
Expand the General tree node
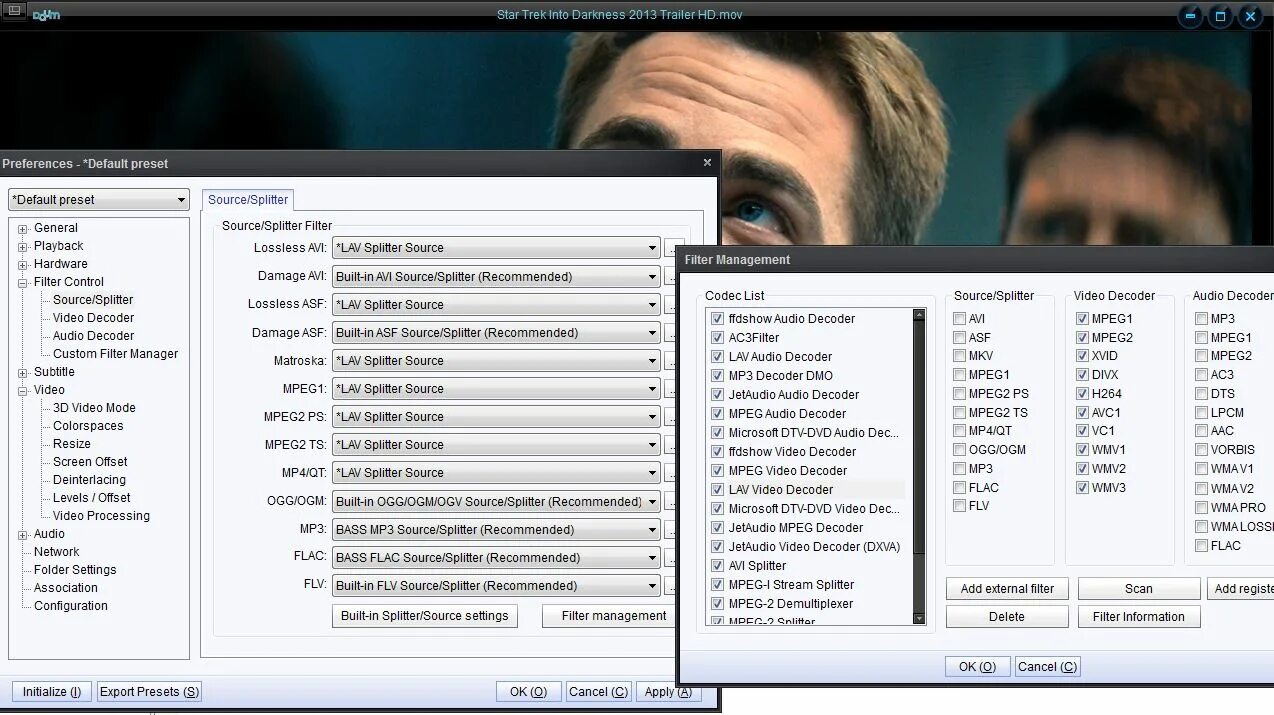click(x=22, y=228)
